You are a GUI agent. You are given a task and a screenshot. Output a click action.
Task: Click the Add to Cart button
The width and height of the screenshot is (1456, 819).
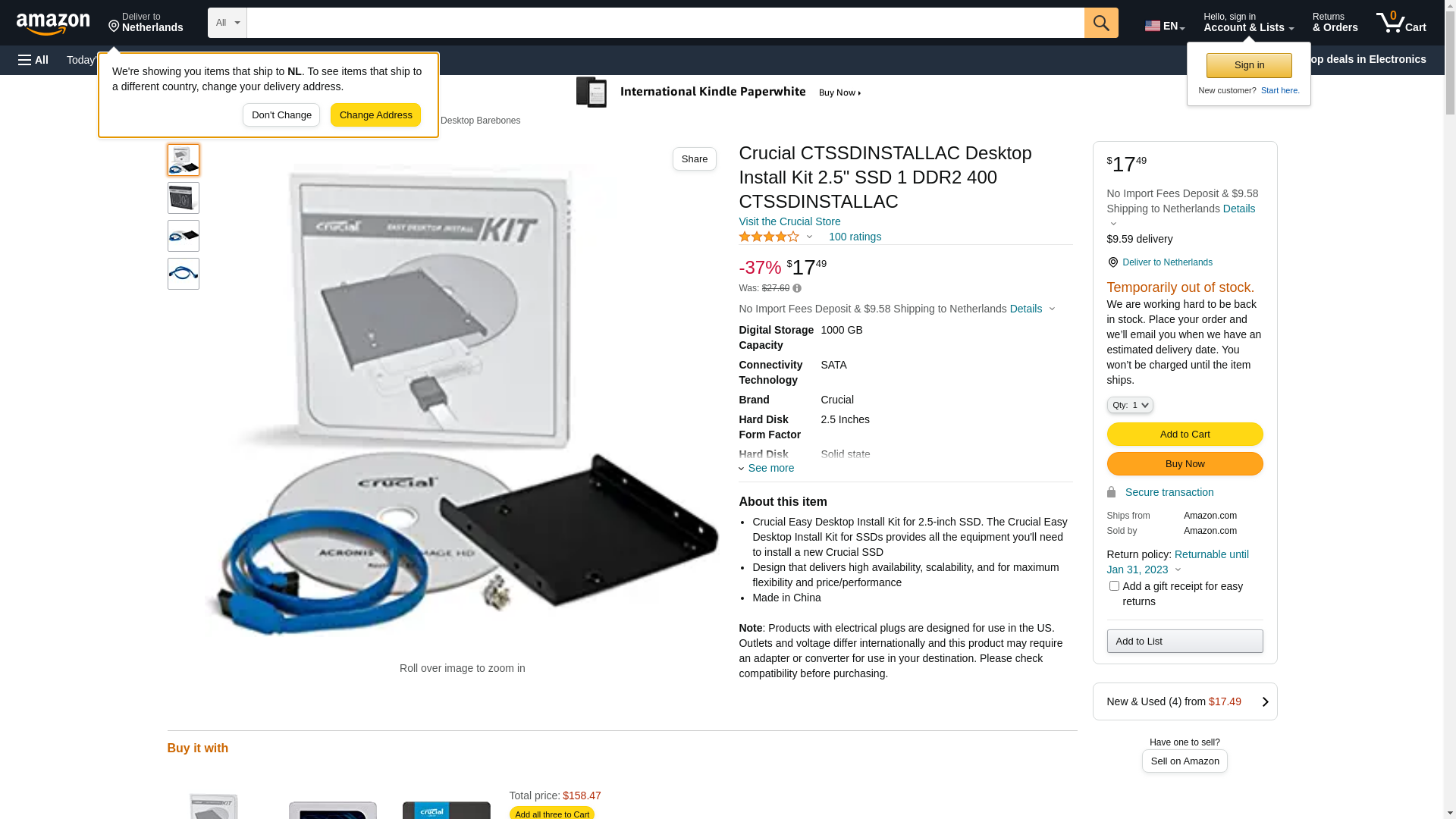[1185, 434]
